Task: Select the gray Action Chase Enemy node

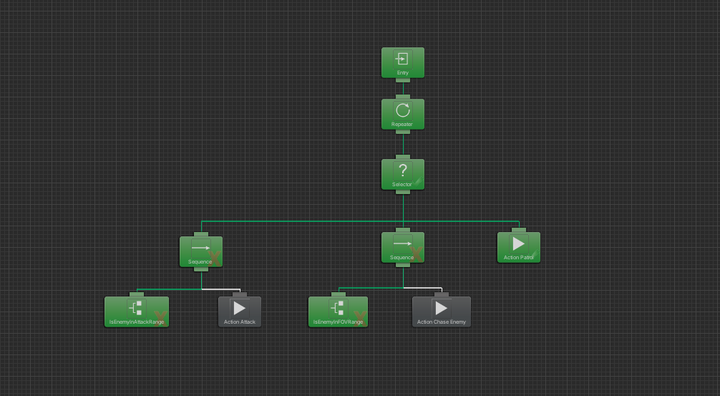Action: click(441, 312)
